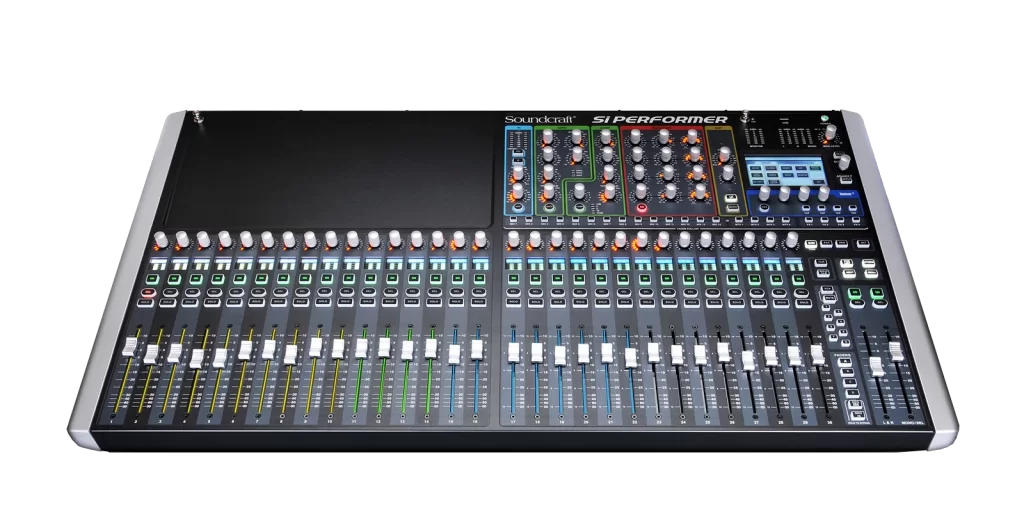Select channel 6 with its SEL button

(259, 291)
